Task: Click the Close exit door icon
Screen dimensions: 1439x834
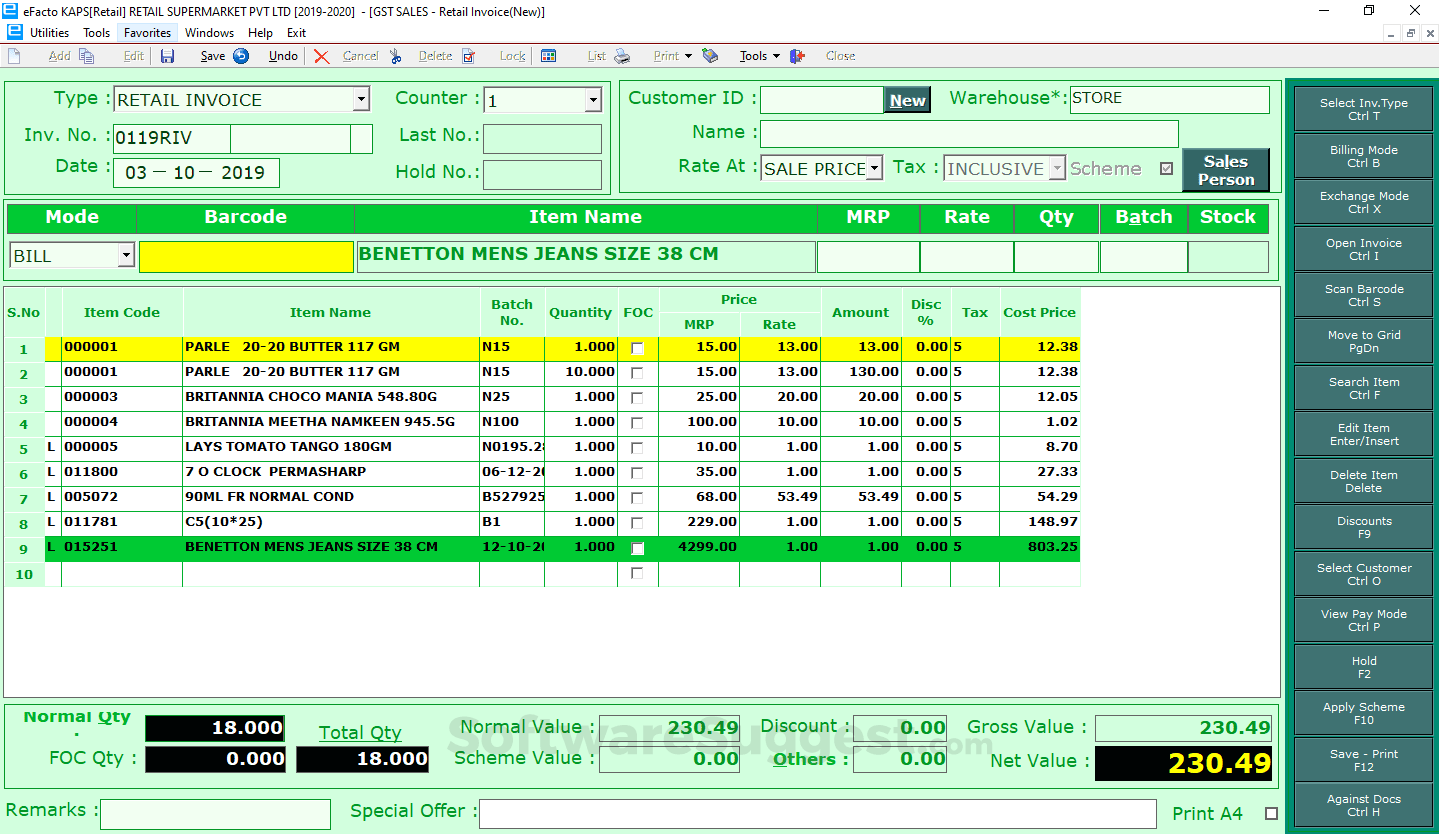Action: [797, 56]
